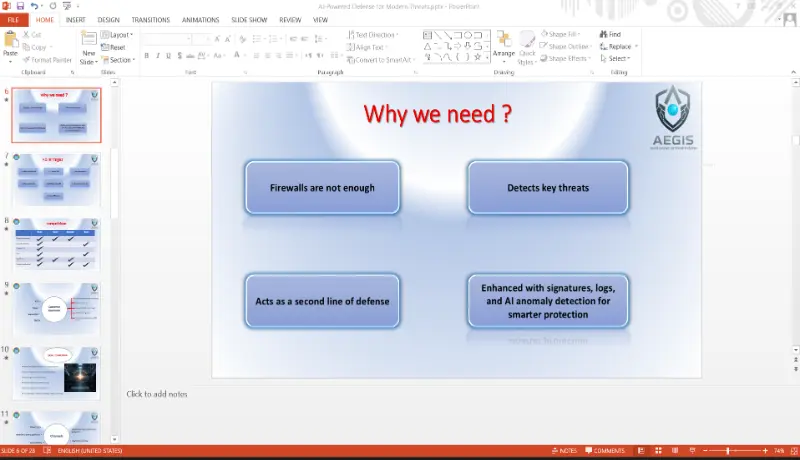Screen dimensions: 800x460
Task: Click Replace in Editing group
Action: pyautogui.click(x=618, y=46)
